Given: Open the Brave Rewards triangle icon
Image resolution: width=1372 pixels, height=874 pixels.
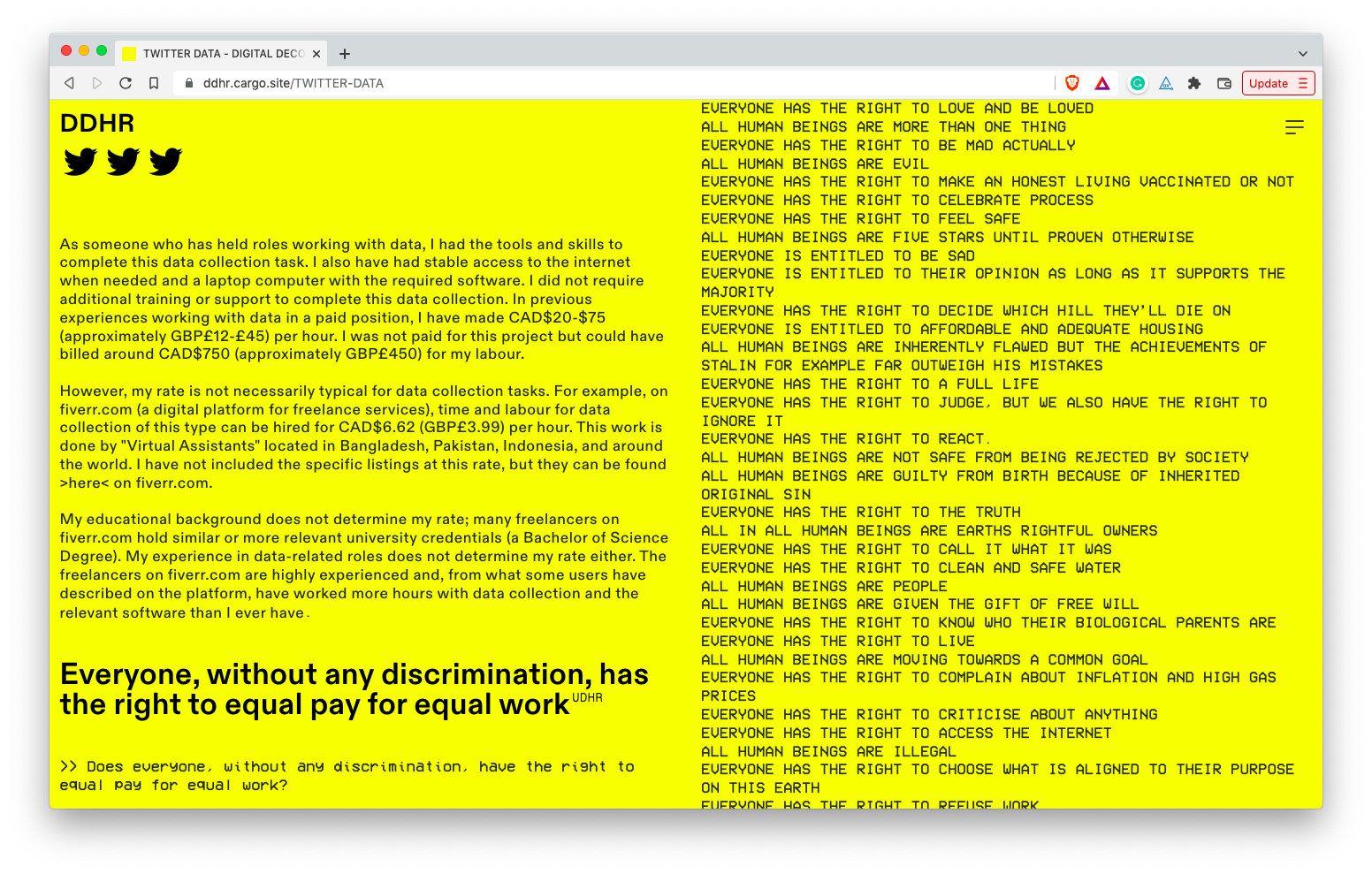Looking at the screenshot, I should pos(1102,83).
